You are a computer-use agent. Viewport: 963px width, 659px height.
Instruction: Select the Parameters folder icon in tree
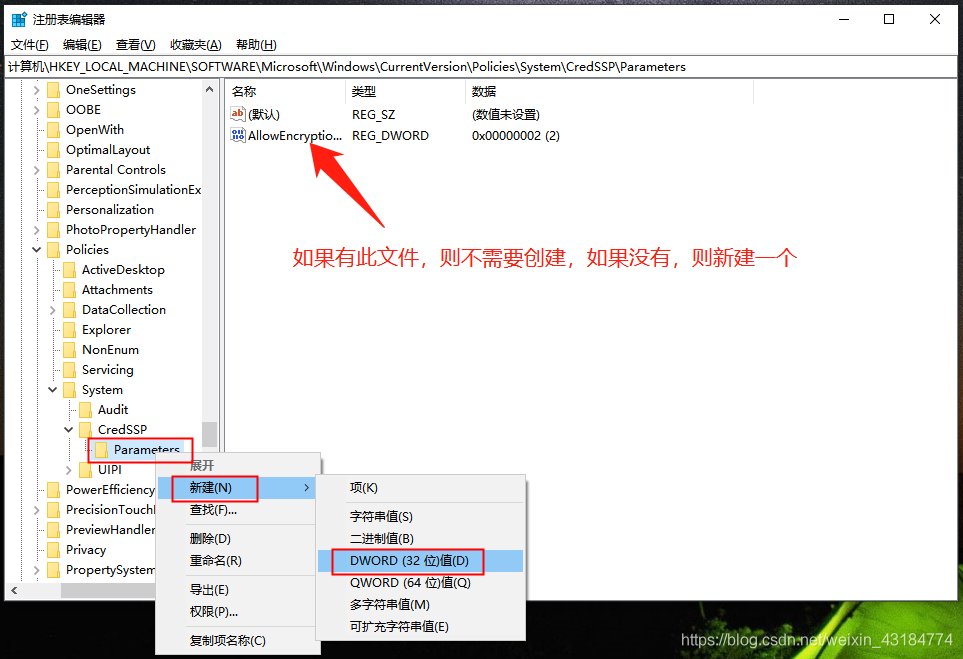click(x=101, y=450)
